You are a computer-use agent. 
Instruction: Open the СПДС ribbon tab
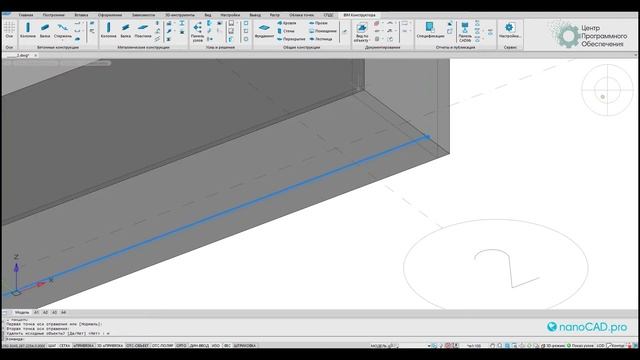(x=328, y=15)
